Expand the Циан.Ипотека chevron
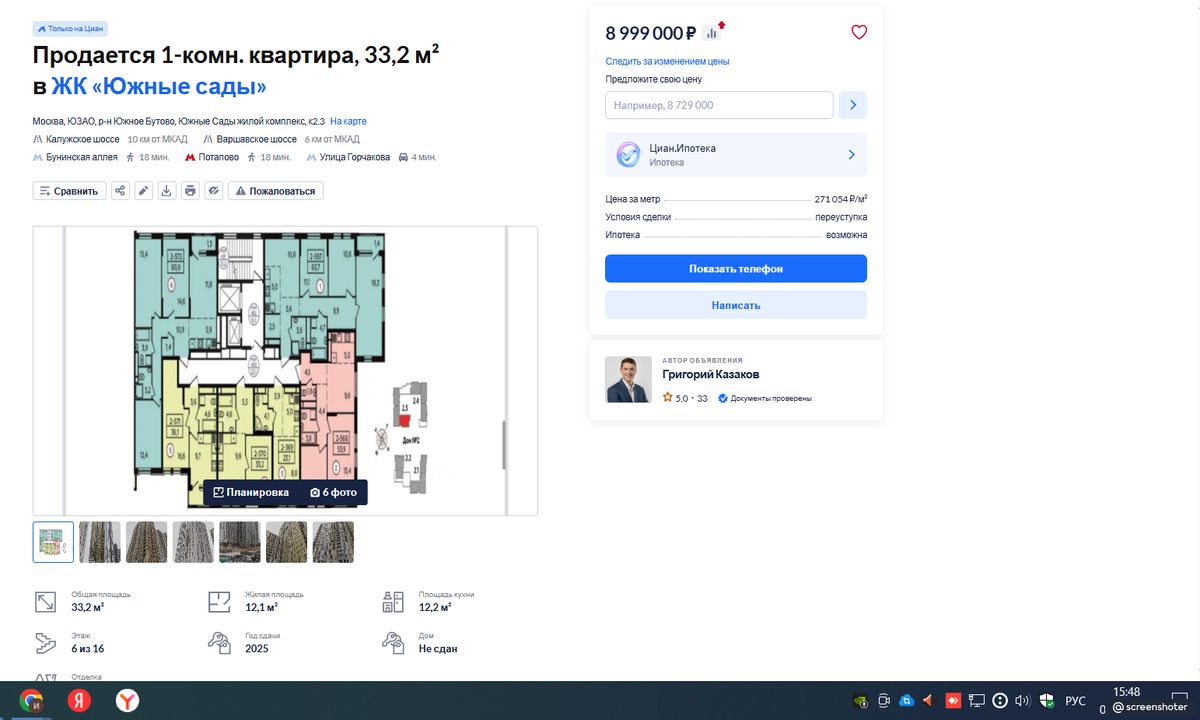The width and height of the screenshot is (1200, 720). pos(852,155)
